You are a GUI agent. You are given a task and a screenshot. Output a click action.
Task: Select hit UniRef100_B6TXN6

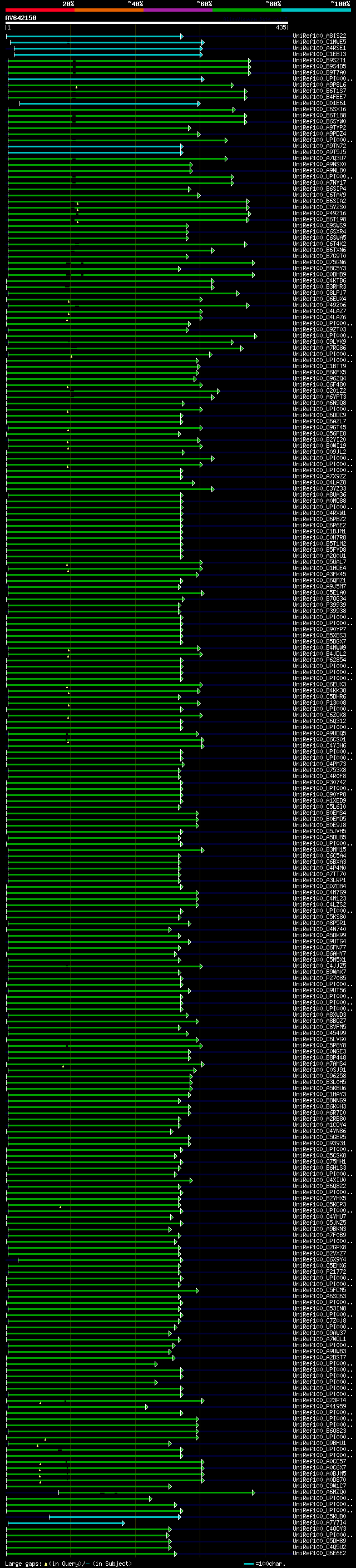tap(319, 250)
